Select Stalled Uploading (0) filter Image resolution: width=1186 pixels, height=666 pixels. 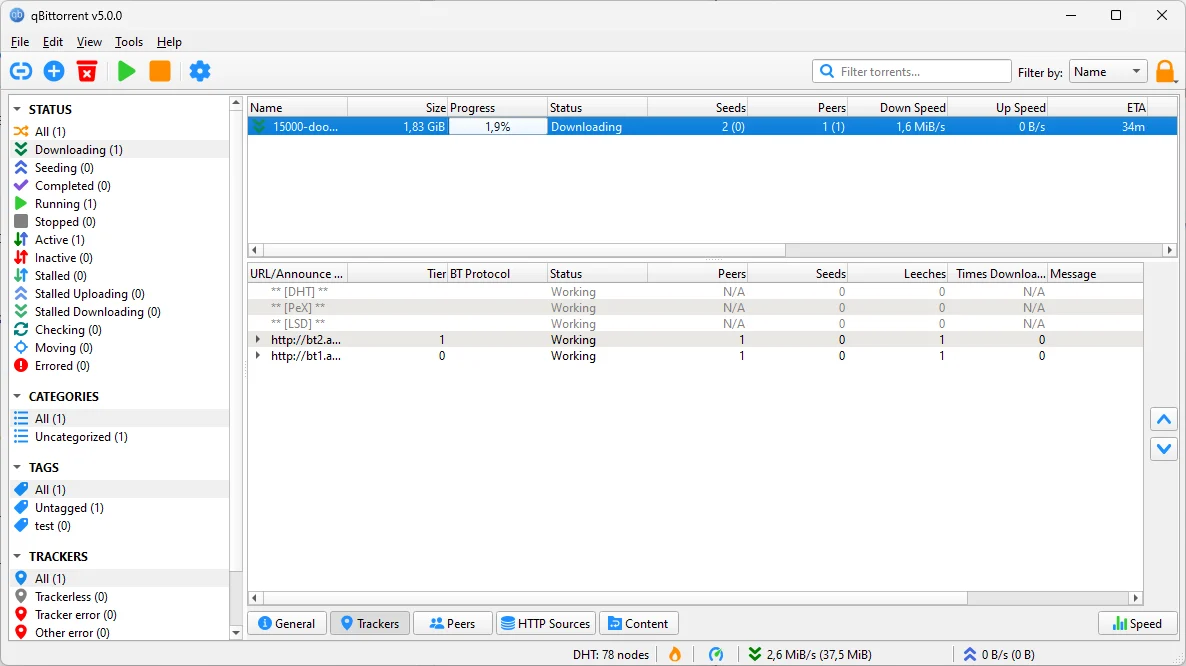[120, 294]
